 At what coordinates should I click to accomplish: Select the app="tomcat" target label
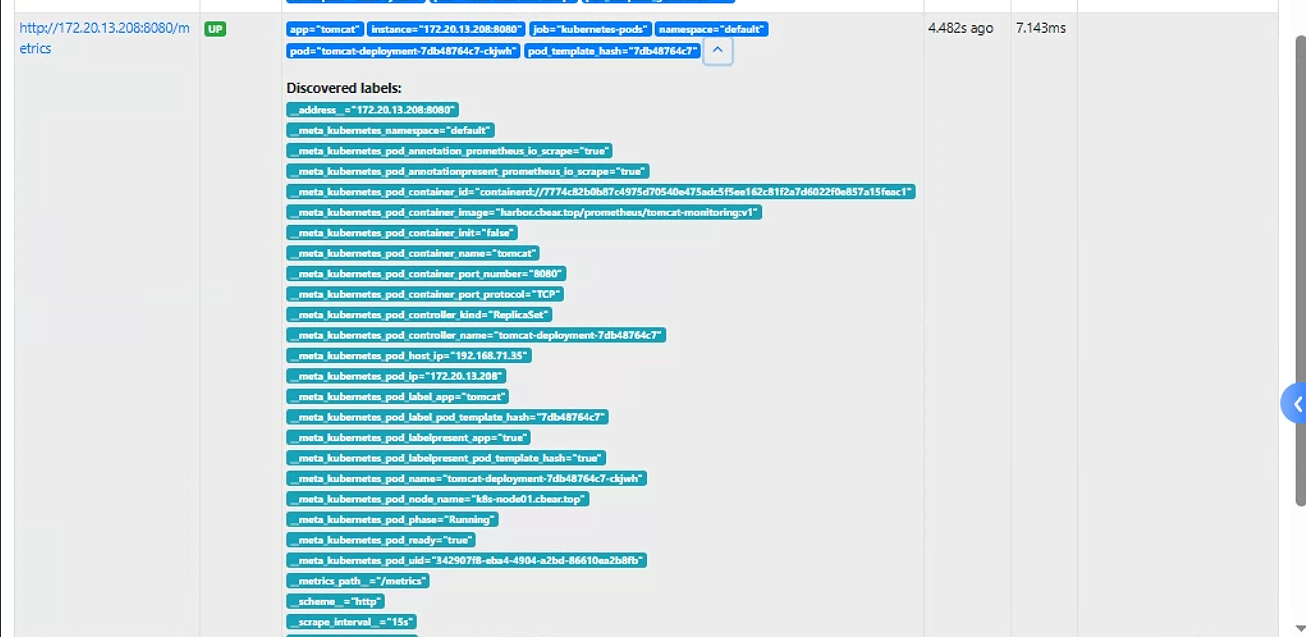[x=325, y=29]
